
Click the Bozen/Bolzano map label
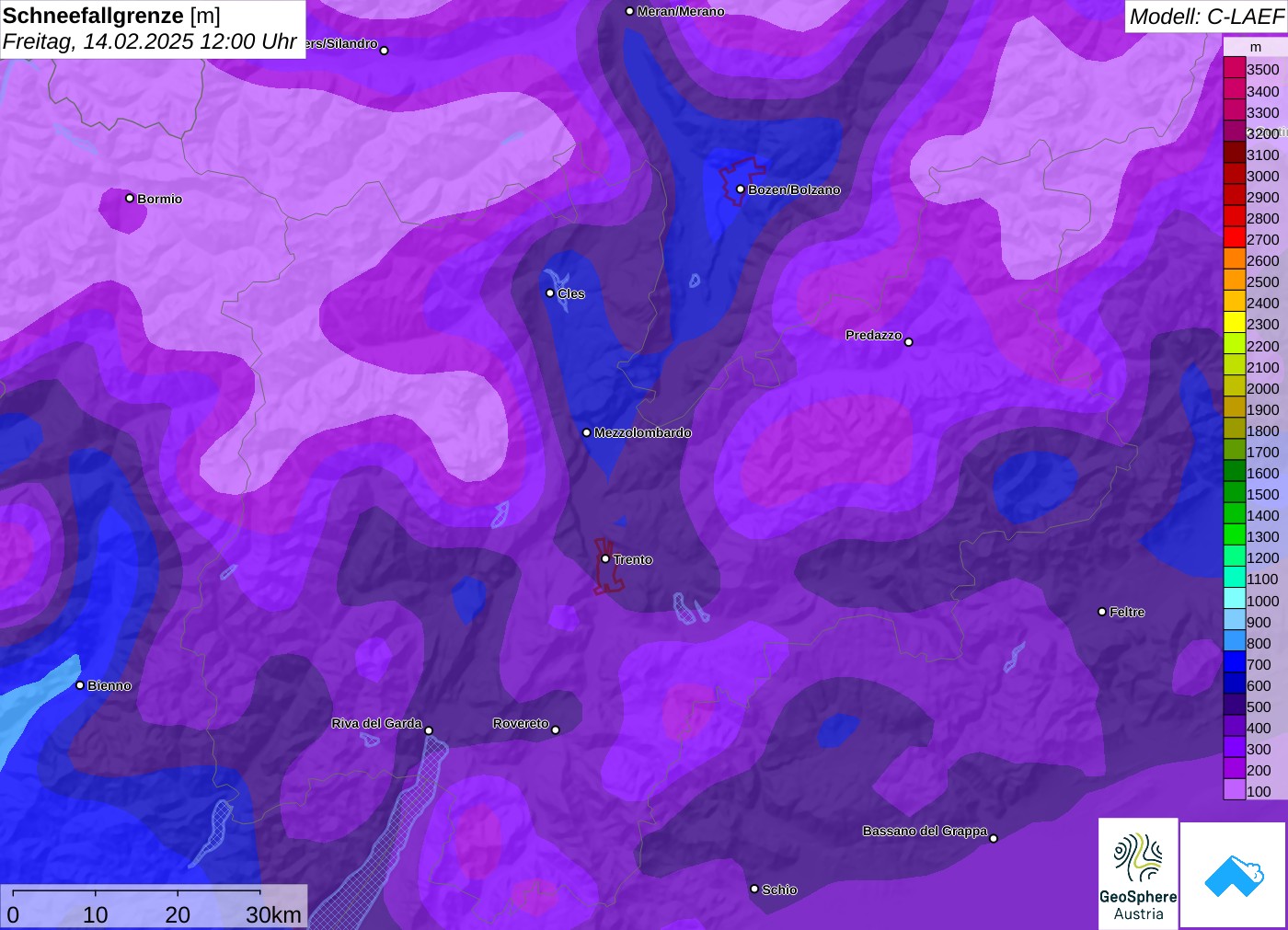click(x=794, y=189)
